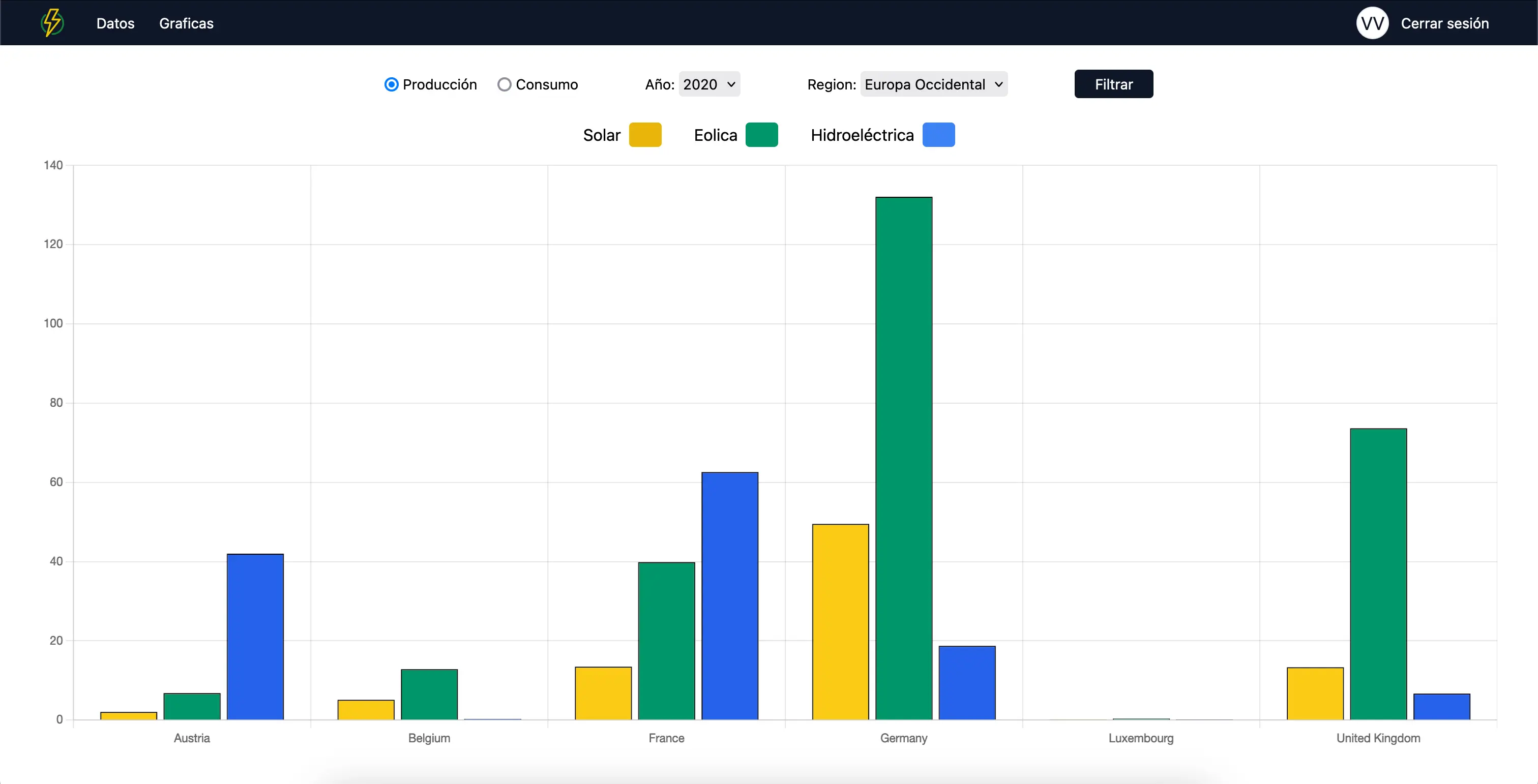Viewport: 1538px width, 784px height.
Task: Click United Kingdom's yellow Solar bar
Action: (x=1315, y=693)
